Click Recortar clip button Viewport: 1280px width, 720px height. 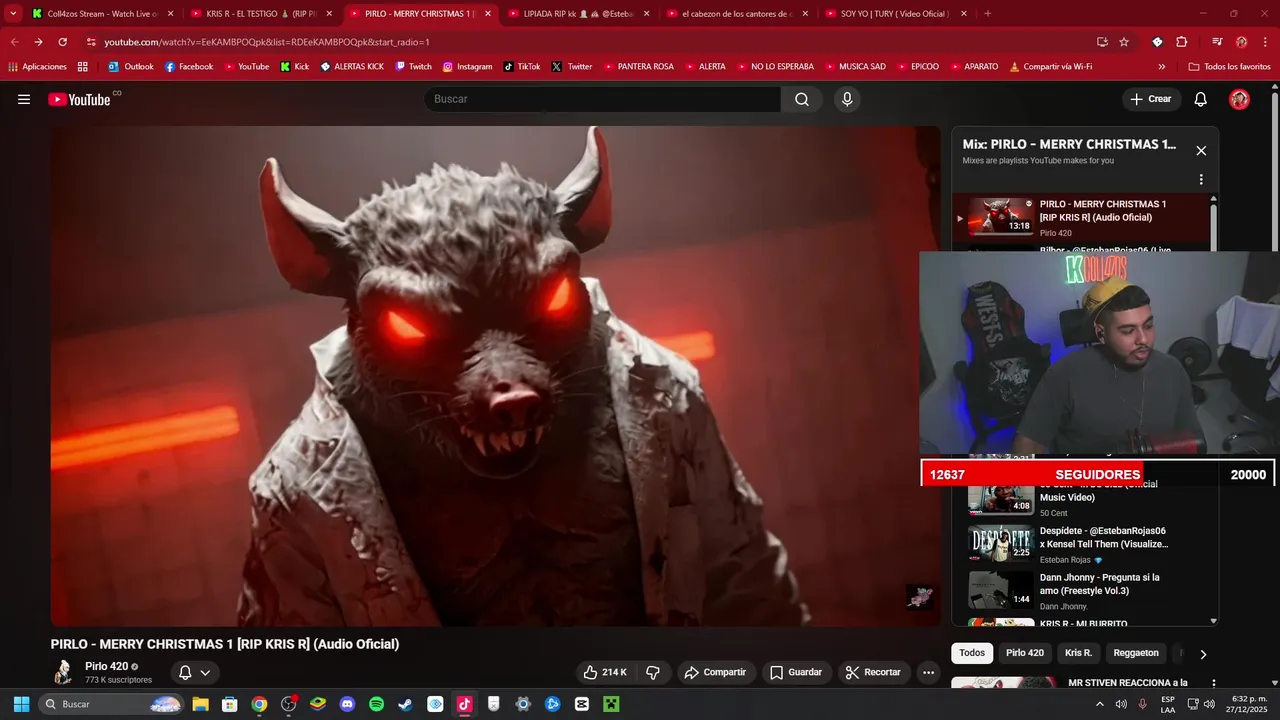click(x=874, y=672)
